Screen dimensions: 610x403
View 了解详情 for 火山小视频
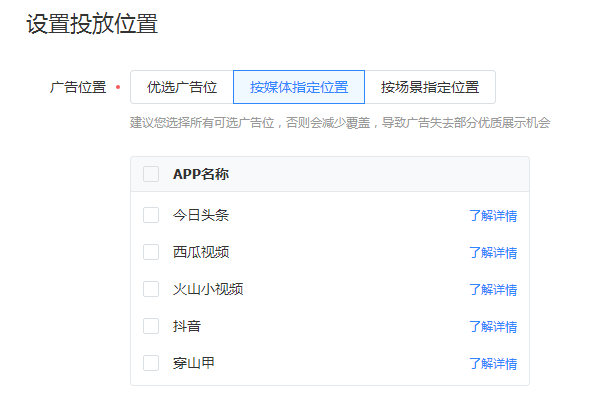pos(493,290)
